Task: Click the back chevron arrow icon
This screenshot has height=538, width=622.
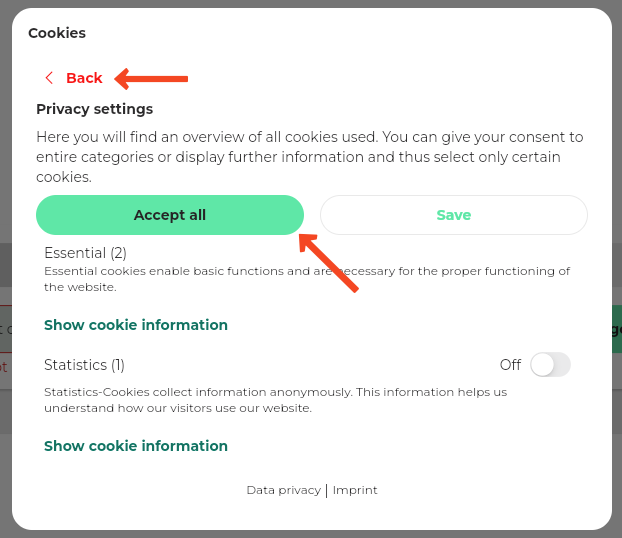Action: (x=49, y=78)
